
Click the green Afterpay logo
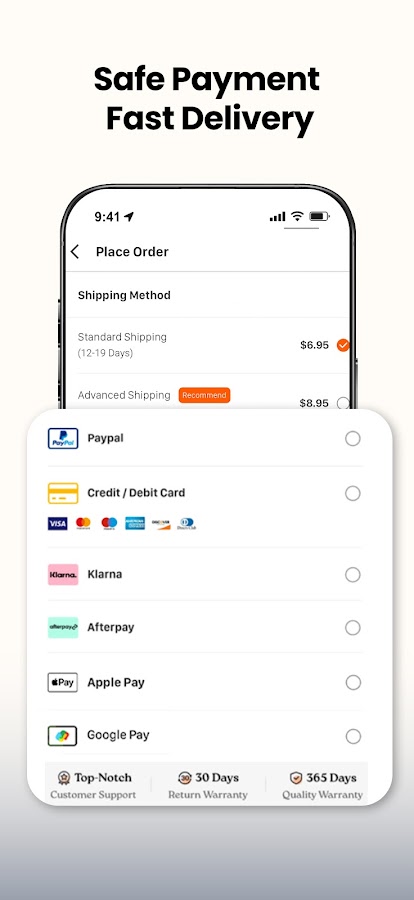[63, 627]
